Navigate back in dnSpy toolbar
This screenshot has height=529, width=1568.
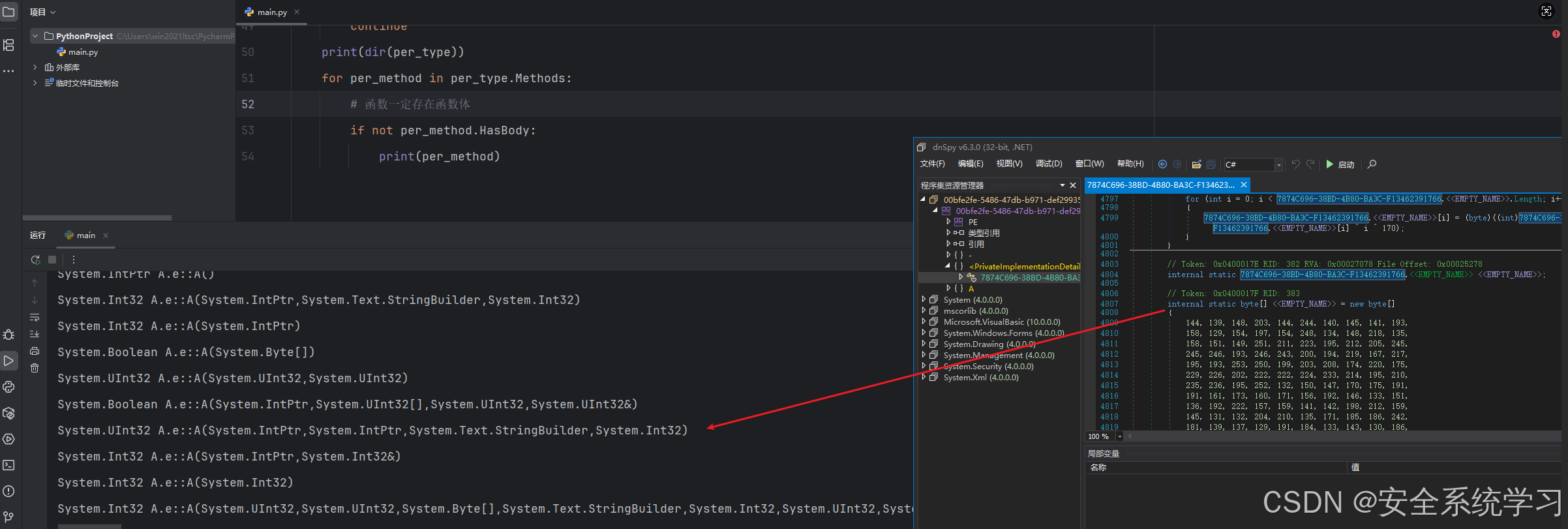1162,164
